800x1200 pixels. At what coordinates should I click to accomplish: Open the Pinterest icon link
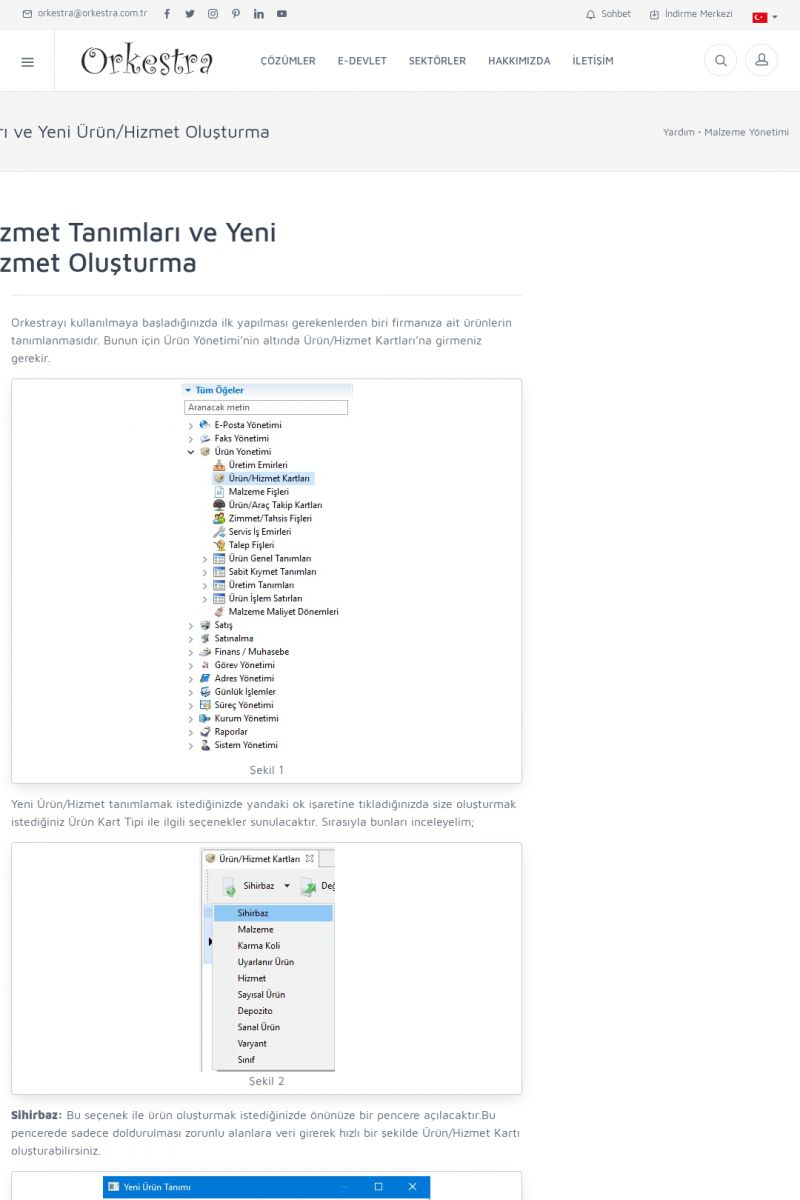236,14
